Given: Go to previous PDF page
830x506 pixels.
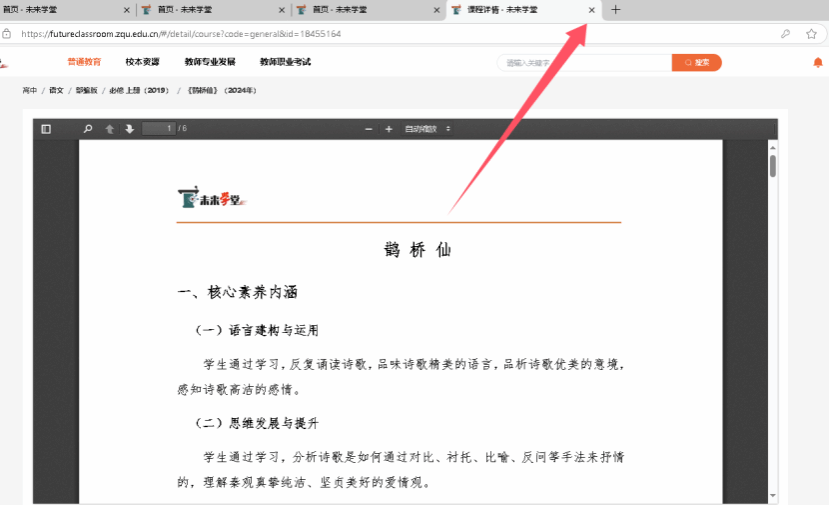Looking at the screenshot, I should [x=110, y=129].
